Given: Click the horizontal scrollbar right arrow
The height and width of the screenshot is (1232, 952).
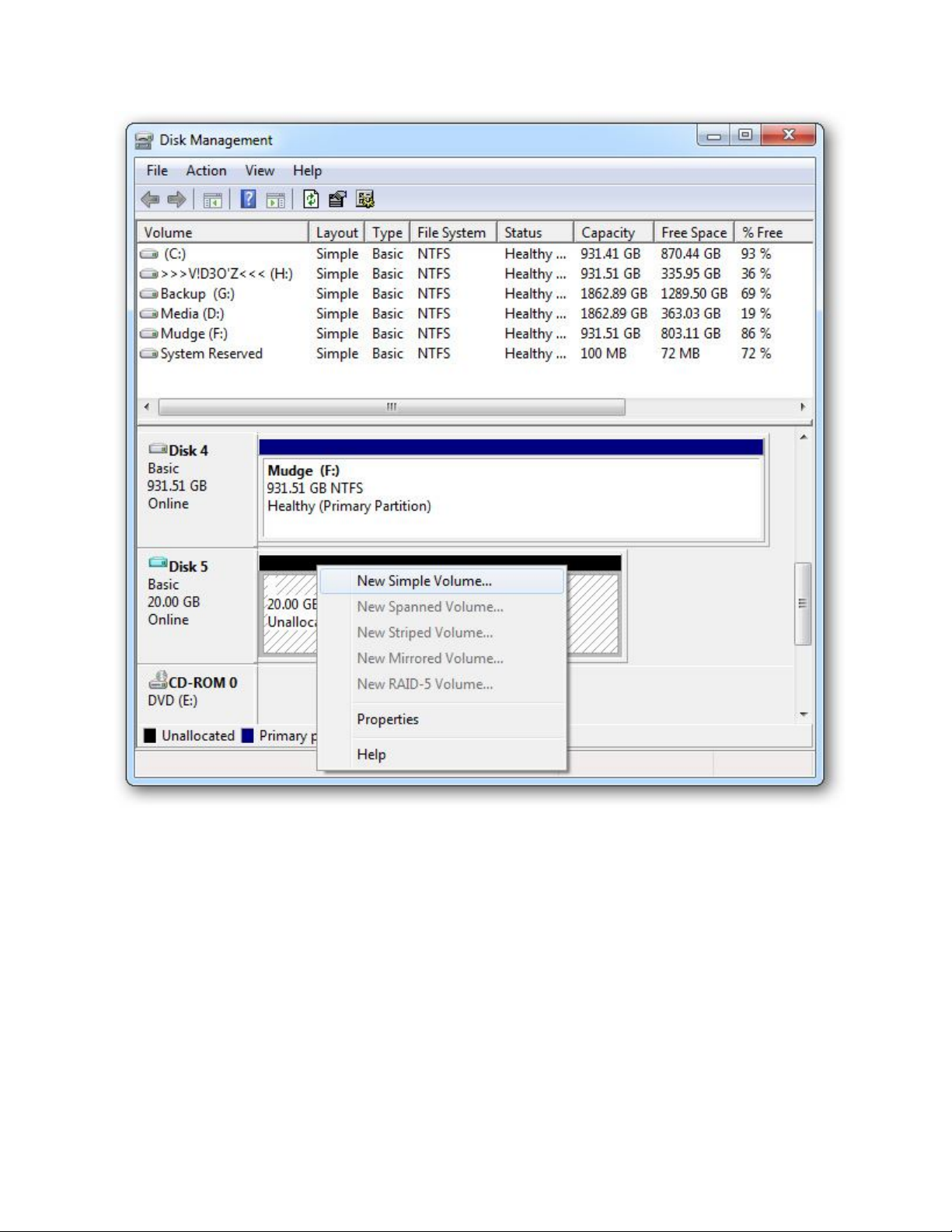Looking at the screenshot, I should (x=803, y=407).
